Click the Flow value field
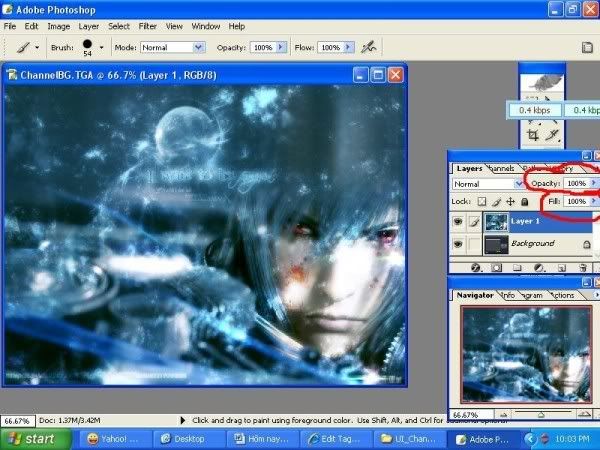Image resolution: width=600 pixels, height=450 pixels. tap(331, 47)
